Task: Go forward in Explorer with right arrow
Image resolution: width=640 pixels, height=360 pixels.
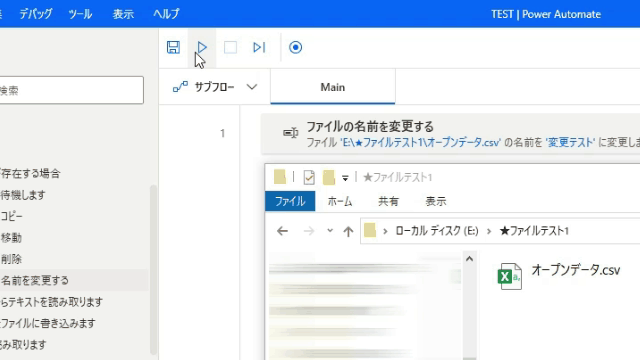Action: 309,231
